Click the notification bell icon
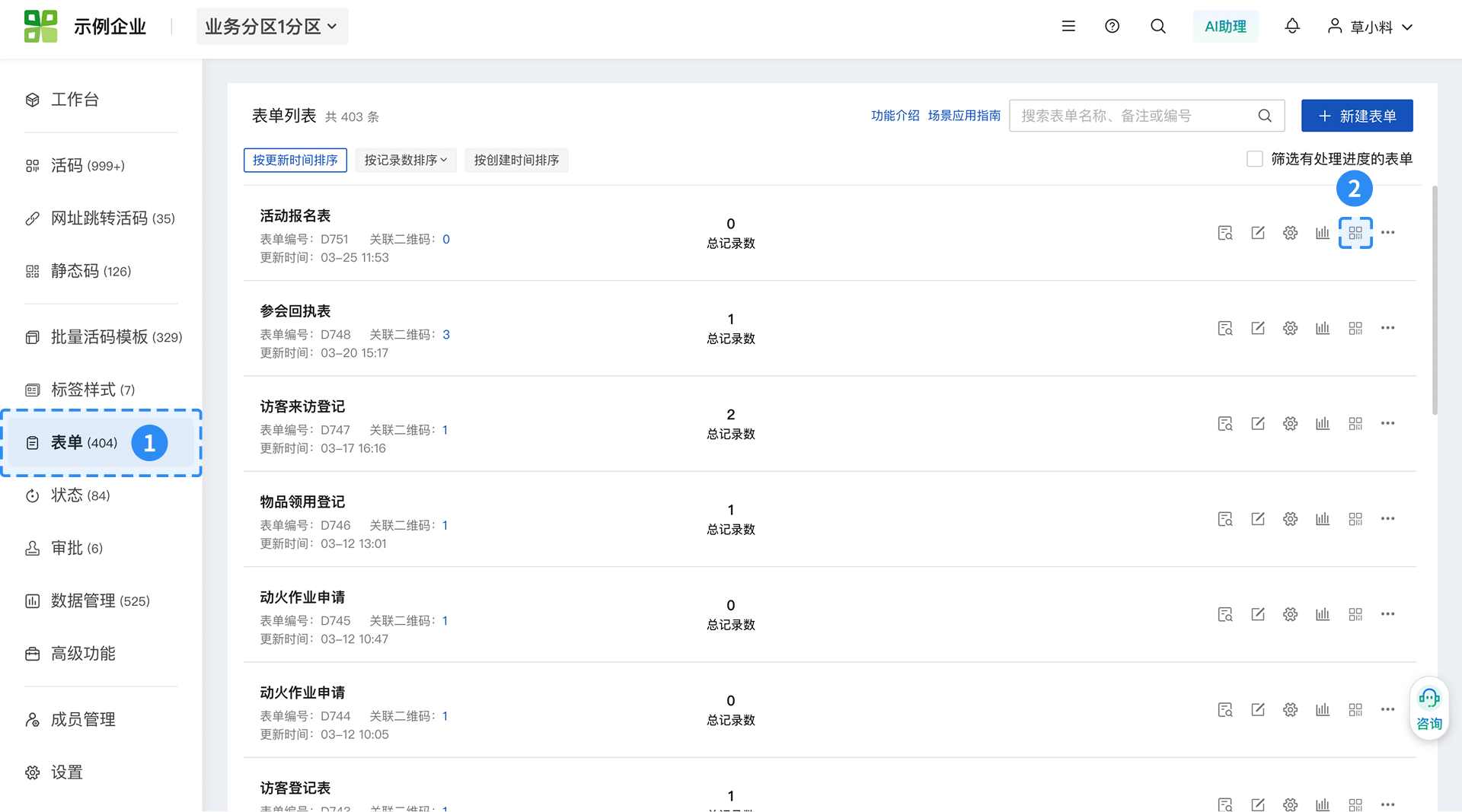Viewport: 1462px width, 812px height. click(1292, 27)
